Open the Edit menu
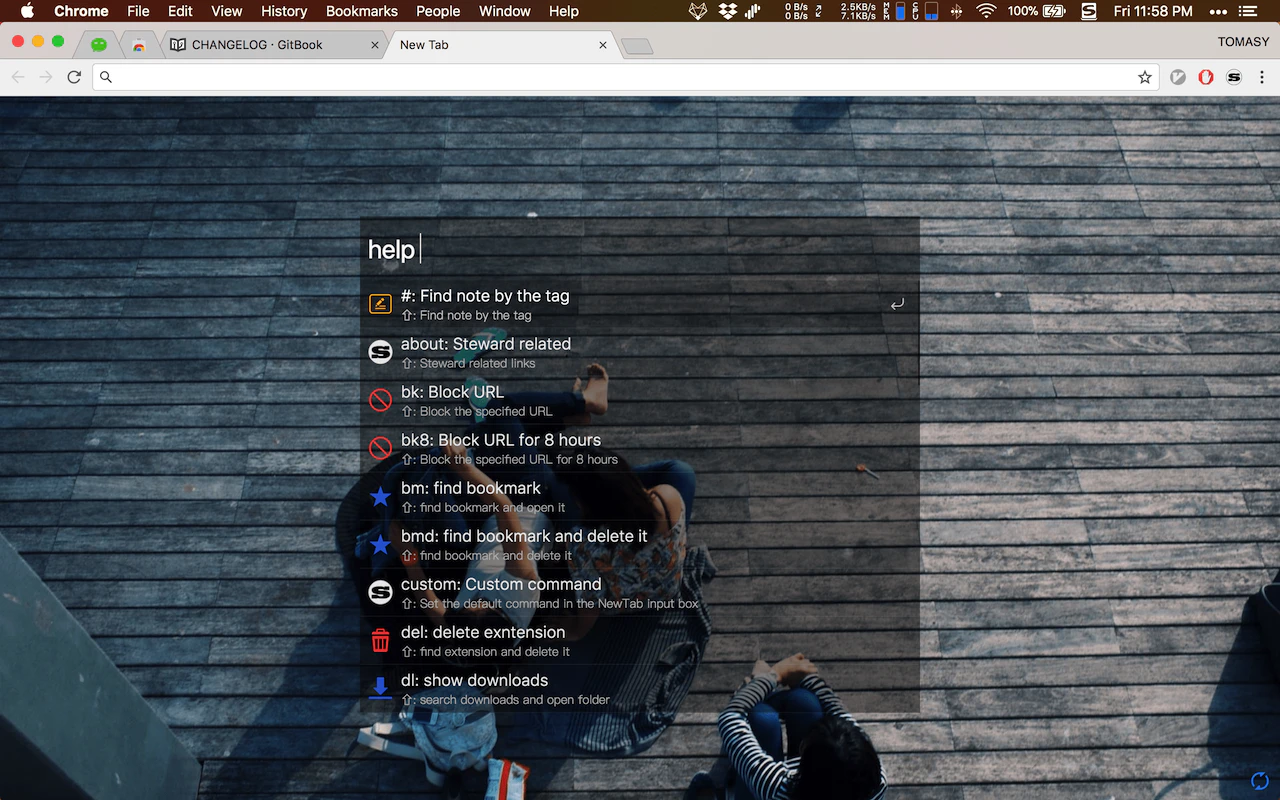 (x=180, y=11)
